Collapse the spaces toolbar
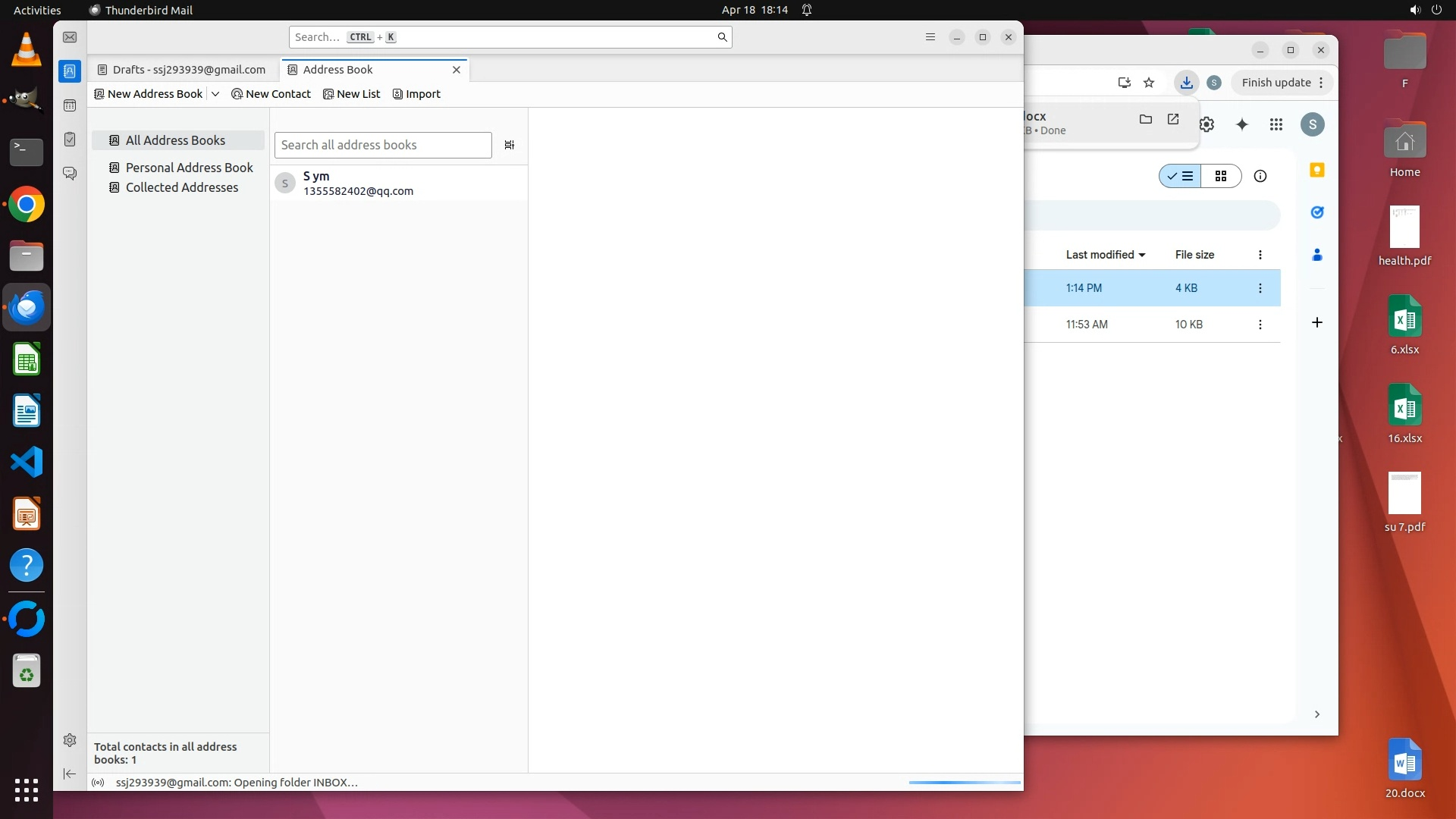1456x819 pixels. tap(70, 773)
